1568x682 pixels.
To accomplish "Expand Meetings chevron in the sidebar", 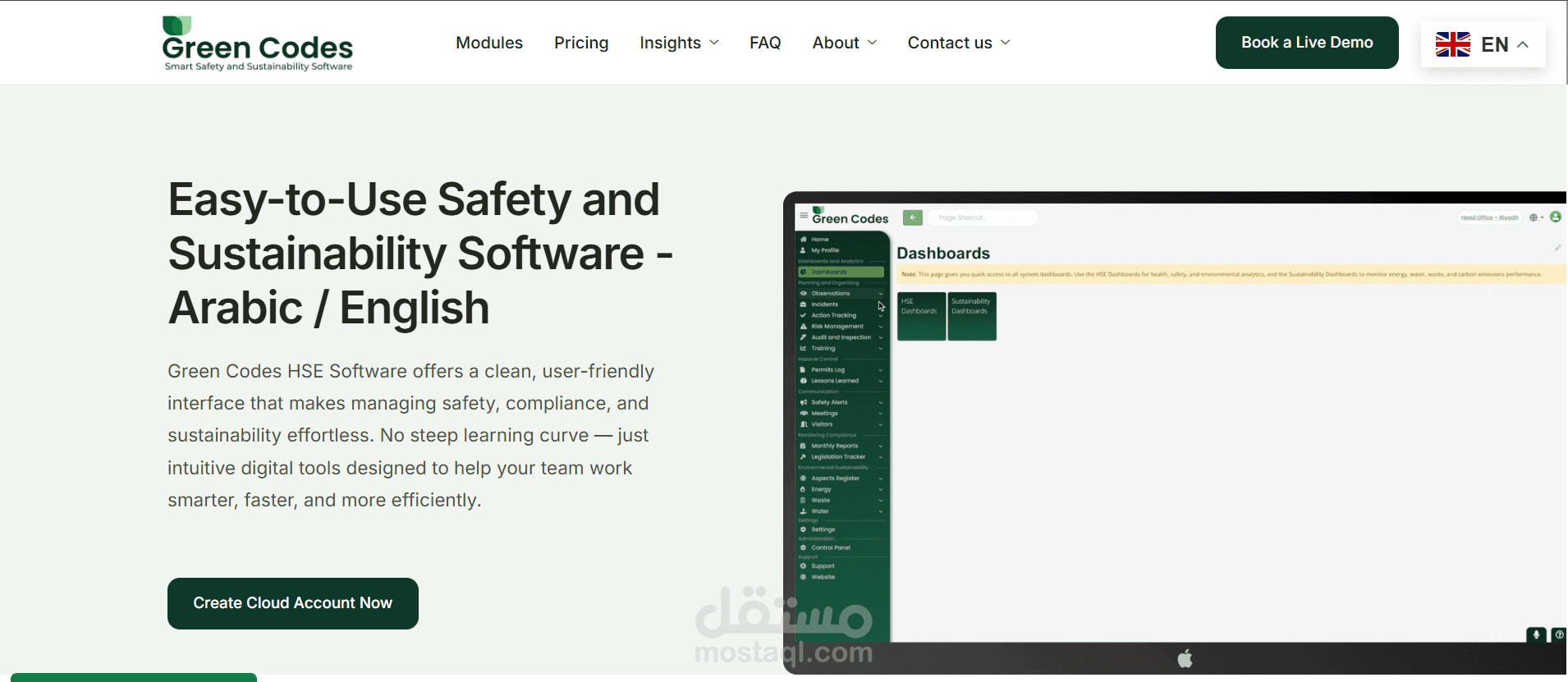I will 881,414.
